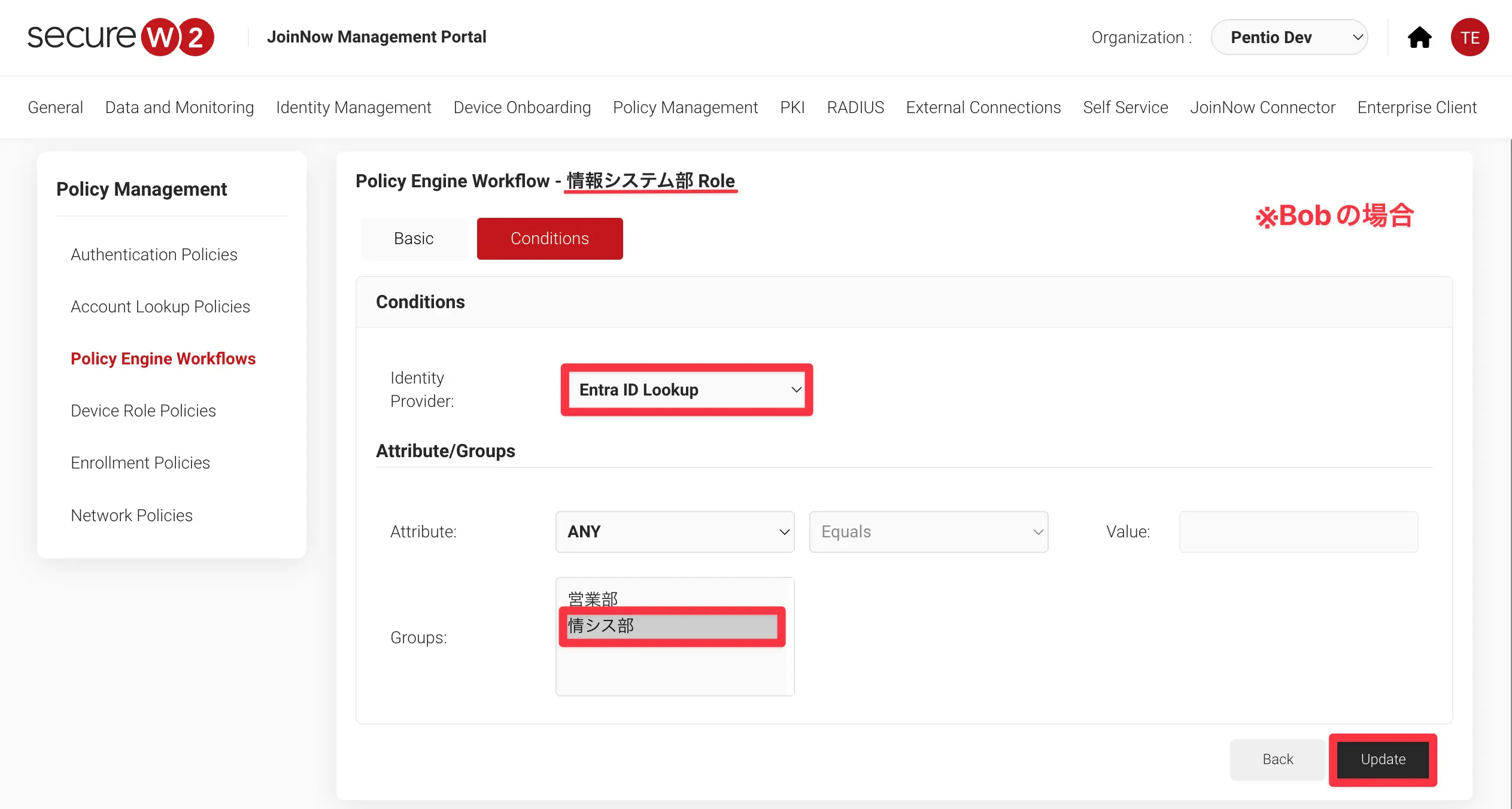1512x809 pixels.
Task: Expand the Equals operator dropdown
Action: point(928,532)
